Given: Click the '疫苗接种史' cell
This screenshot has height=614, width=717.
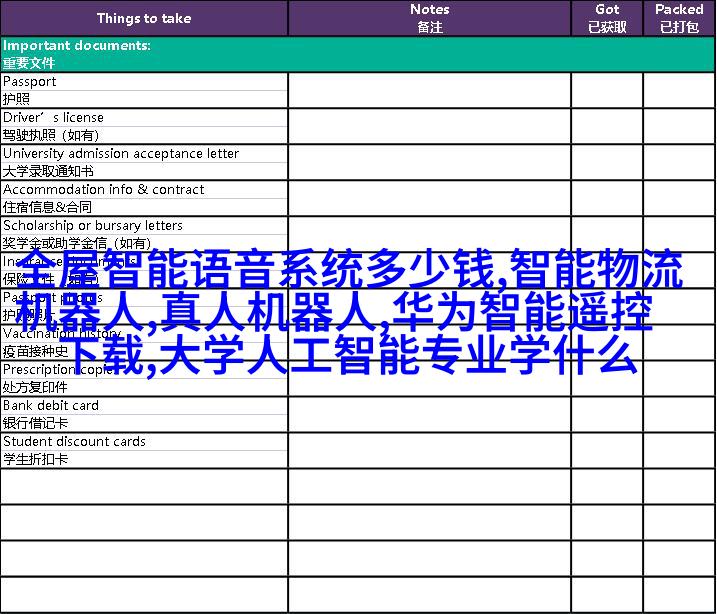Looking at the screenshot, I should pyautogui.click(x=144, y=351).
